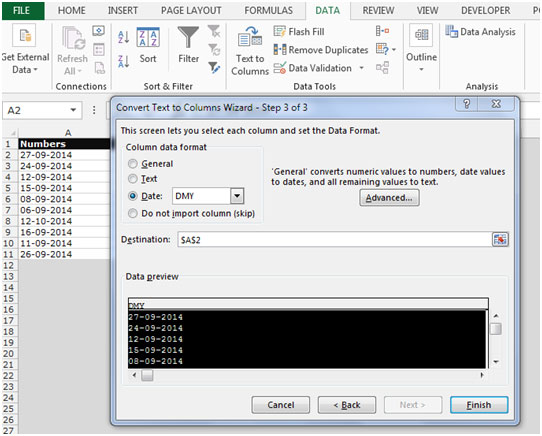Switch to the FORMULAS ribbon tab
This screenshot has height=436, width=542.
click(269, 11)
